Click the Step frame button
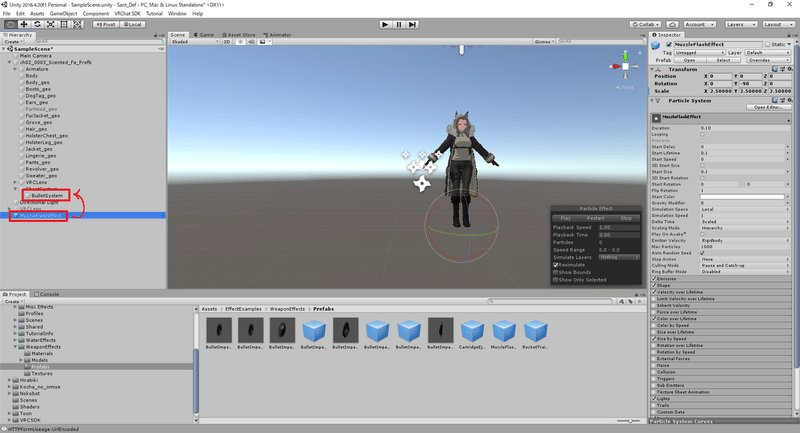This screenshot has width=800, height=433. 413,24
